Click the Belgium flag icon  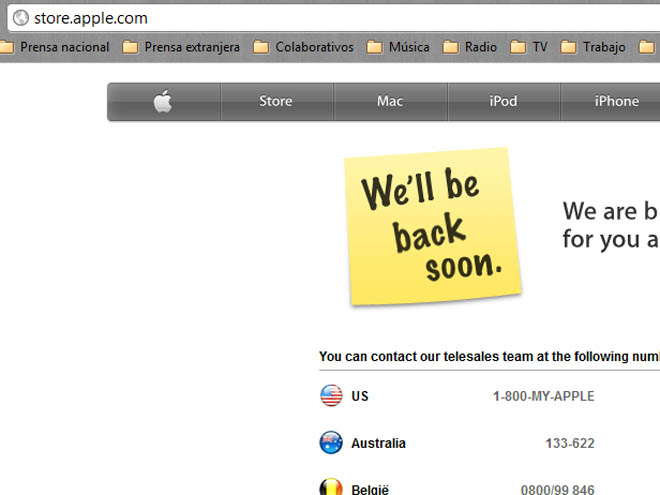pyautogui.click(x=331, y=487)
